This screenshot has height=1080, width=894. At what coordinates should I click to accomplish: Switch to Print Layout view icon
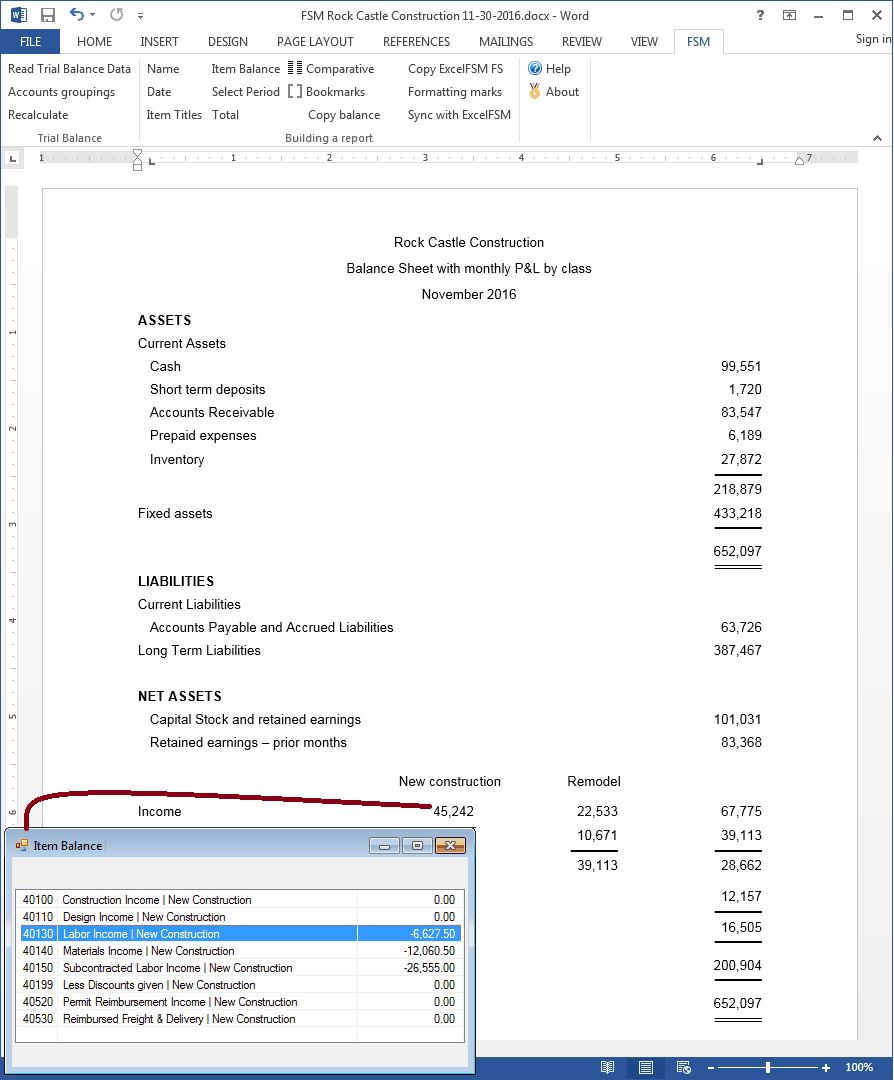[646, 1067]
